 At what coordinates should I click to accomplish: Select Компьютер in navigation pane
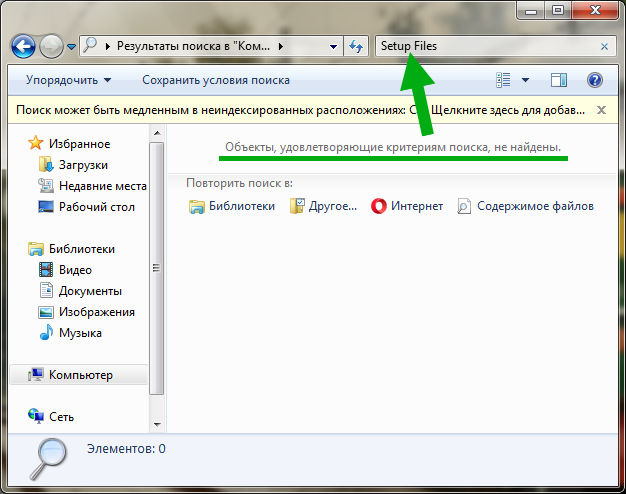pyautogui.click(x=78, y=375)
